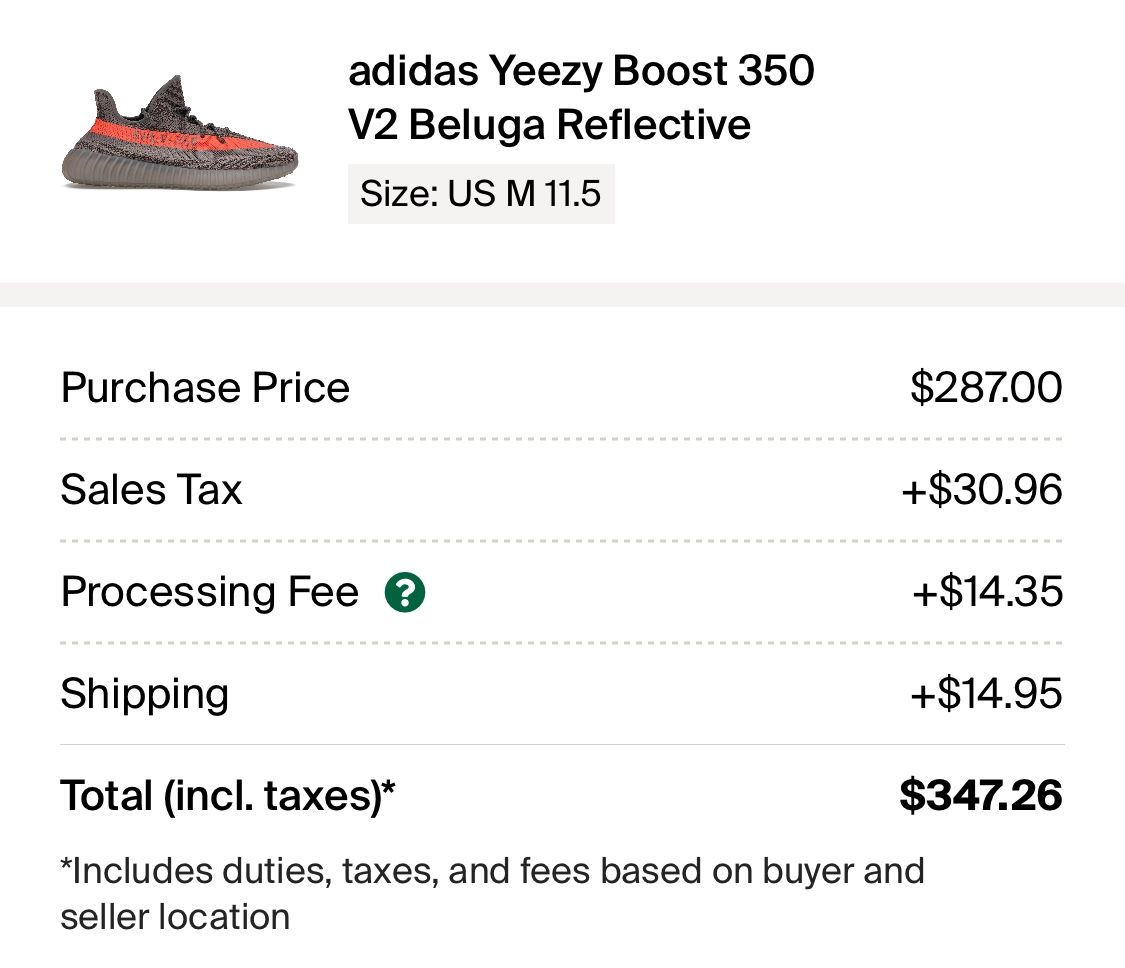Select the +$14.95 shipping amount
This screenshot has width=1125, height=968.
[986, 694]
